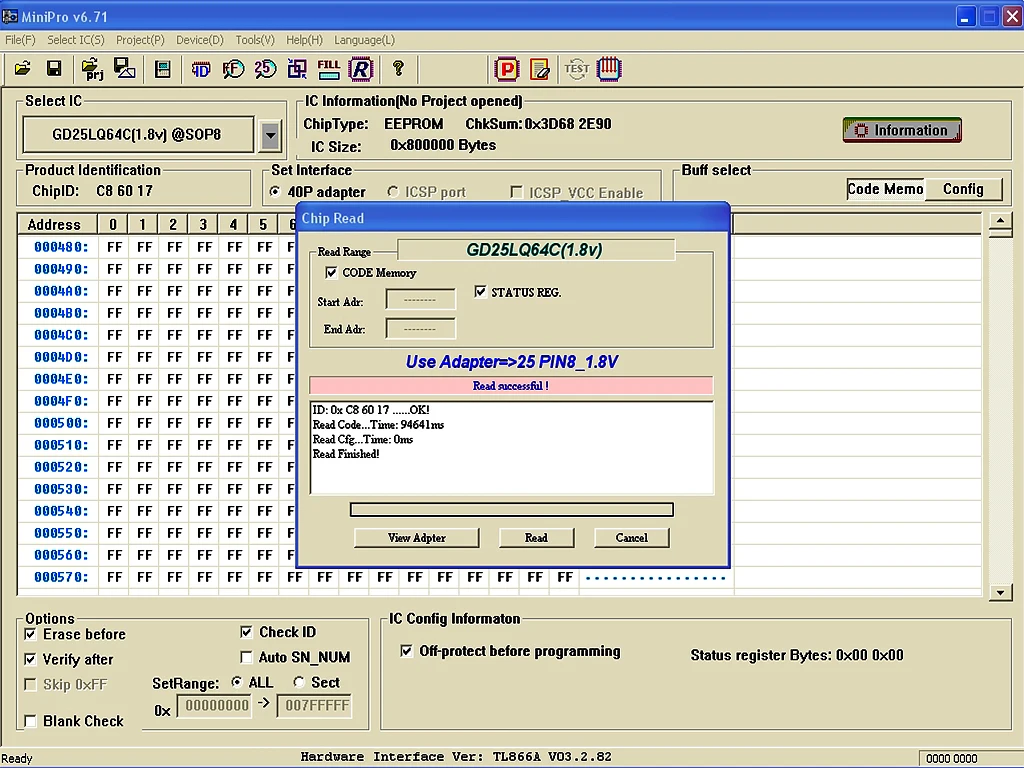Open a file with the folder icon

(23, 69)
